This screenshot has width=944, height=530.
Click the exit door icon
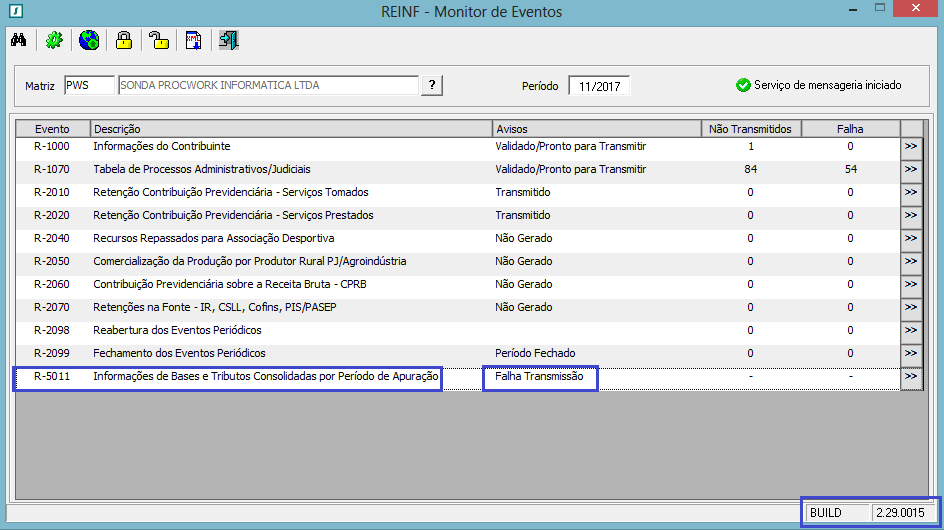pyautogui.click(x=229, y=40)
